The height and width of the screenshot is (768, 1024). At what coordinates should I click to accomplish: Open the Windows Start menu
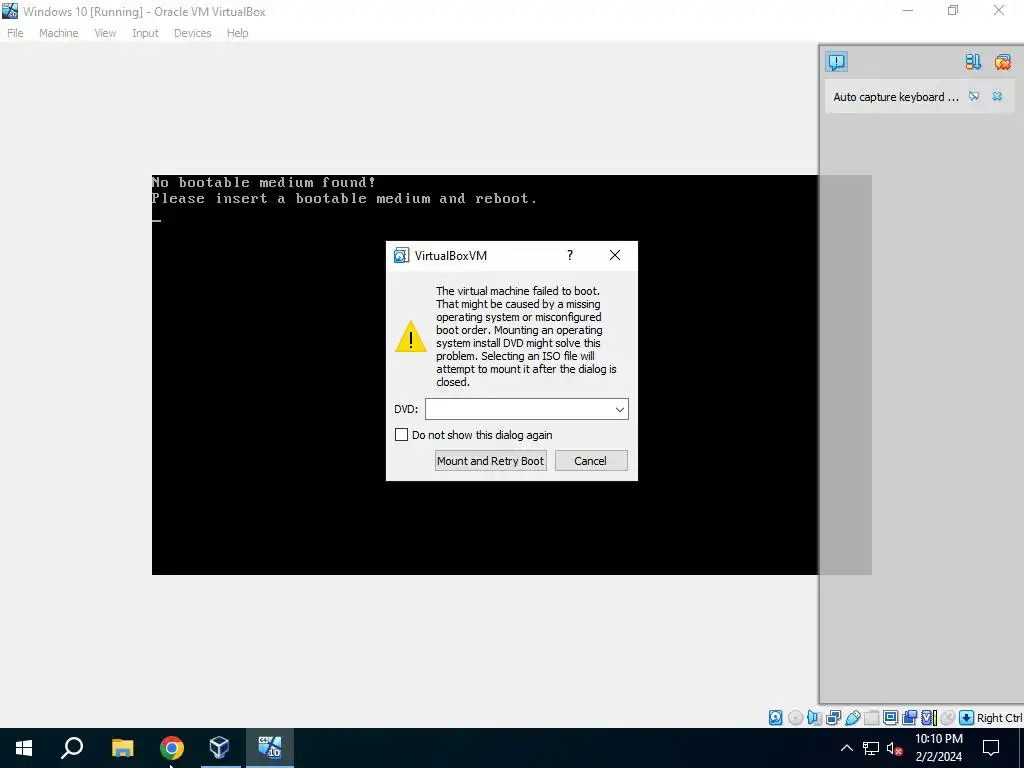[24, 748]
